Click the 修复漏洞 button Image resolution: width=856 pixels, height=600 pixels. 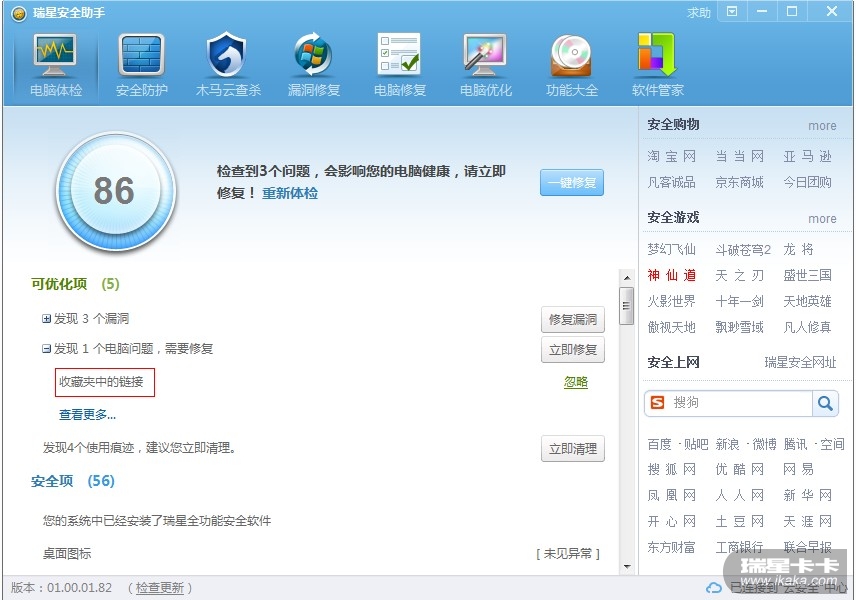[x=573, y=319]
